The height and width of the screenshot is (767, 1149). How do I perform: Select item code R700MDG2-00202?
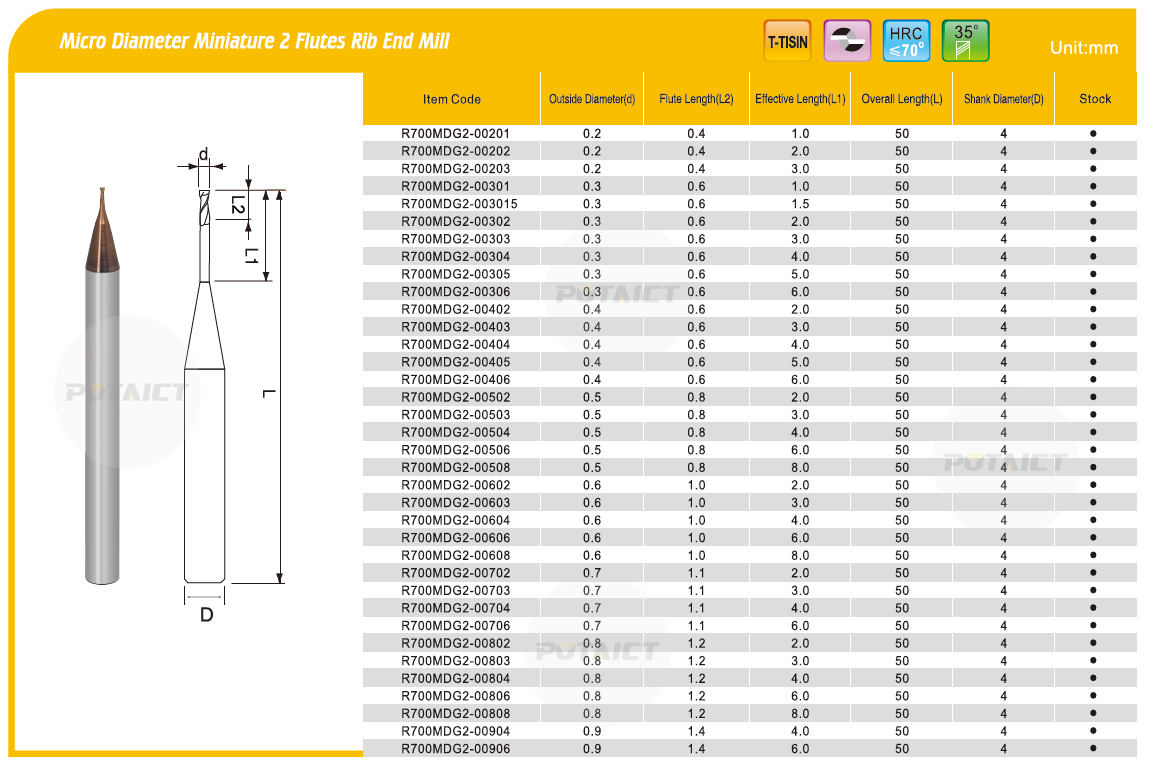[x=455, y=151]
